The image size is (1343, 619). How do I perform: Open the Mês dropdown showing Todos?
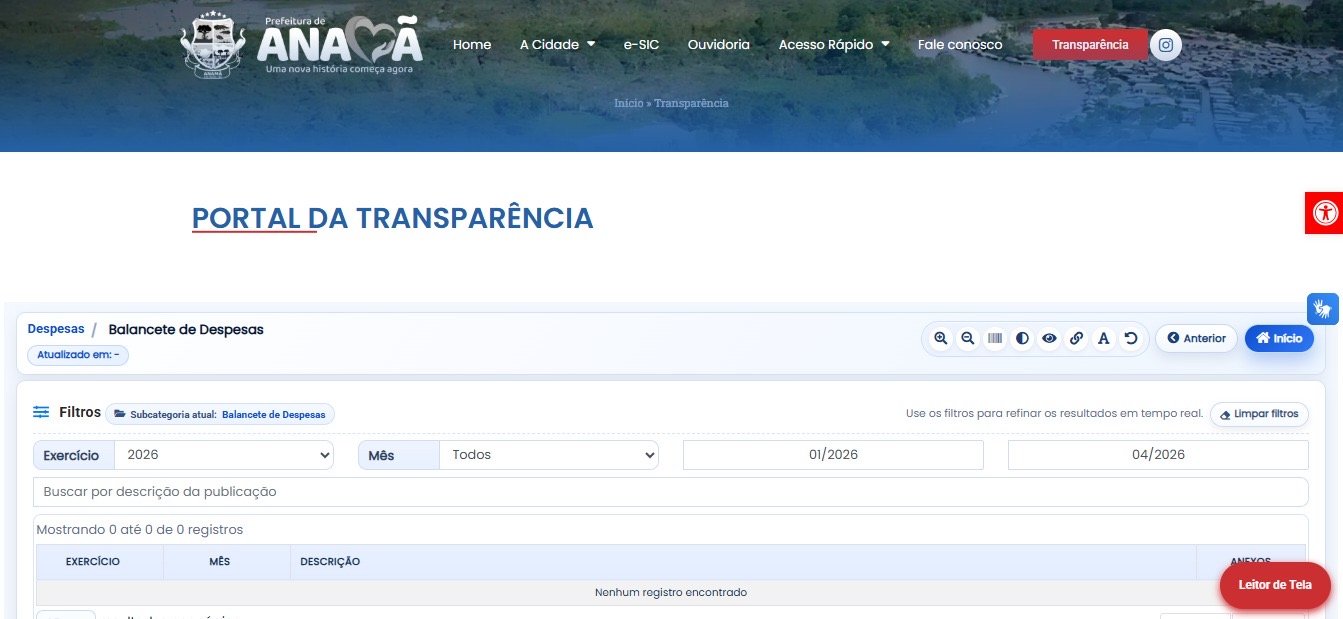548,455
